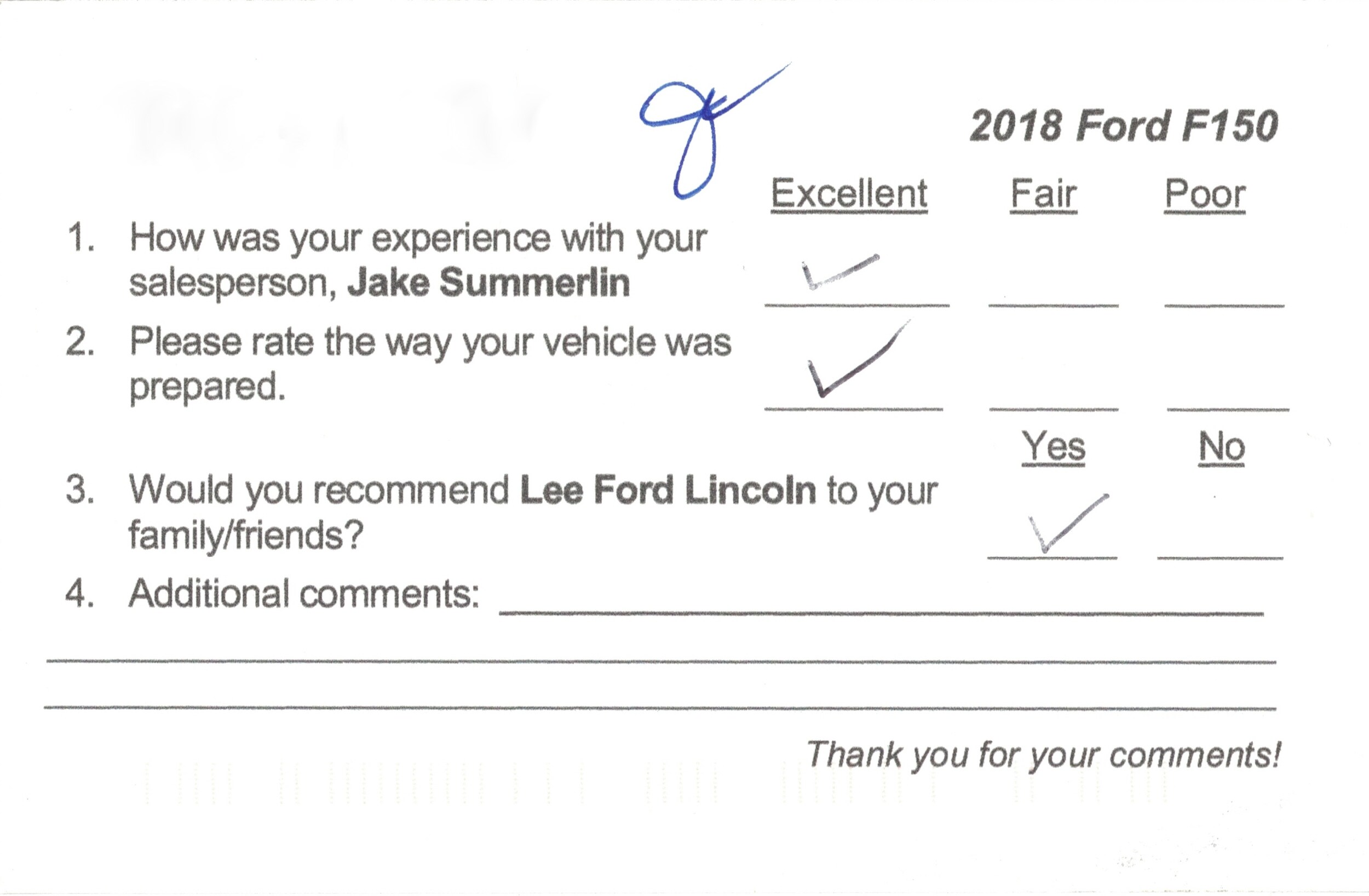Screen dimensions: 1369x896
Task: Click the second full-width comment line
Action: tap(662, 661)
